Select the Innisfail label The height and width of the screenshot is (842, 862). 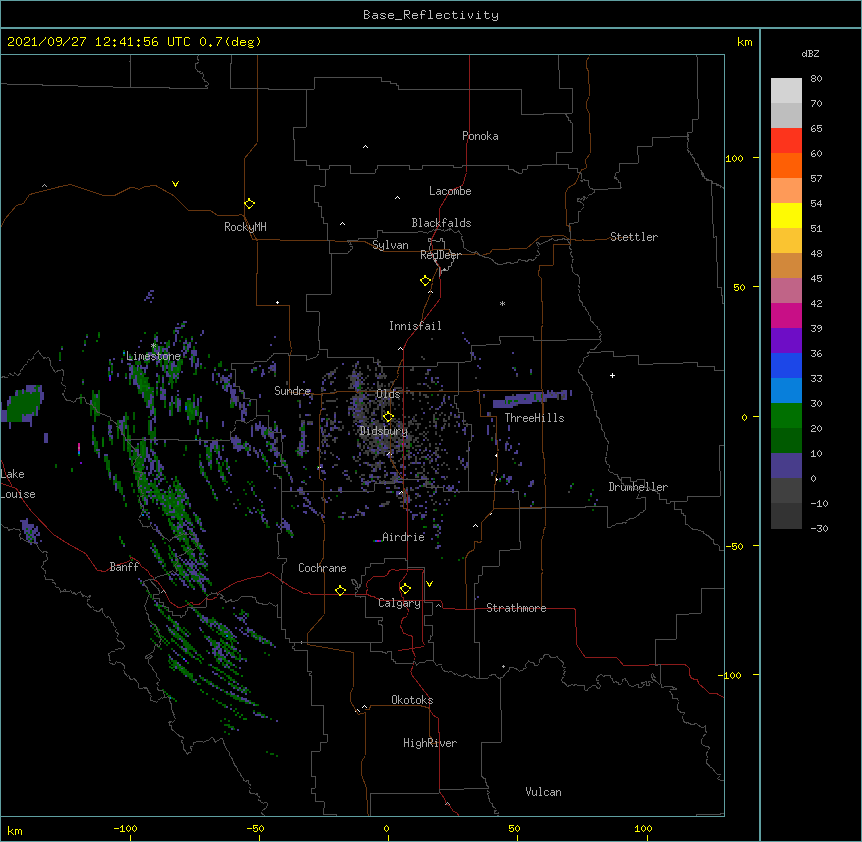pos(415,326)
